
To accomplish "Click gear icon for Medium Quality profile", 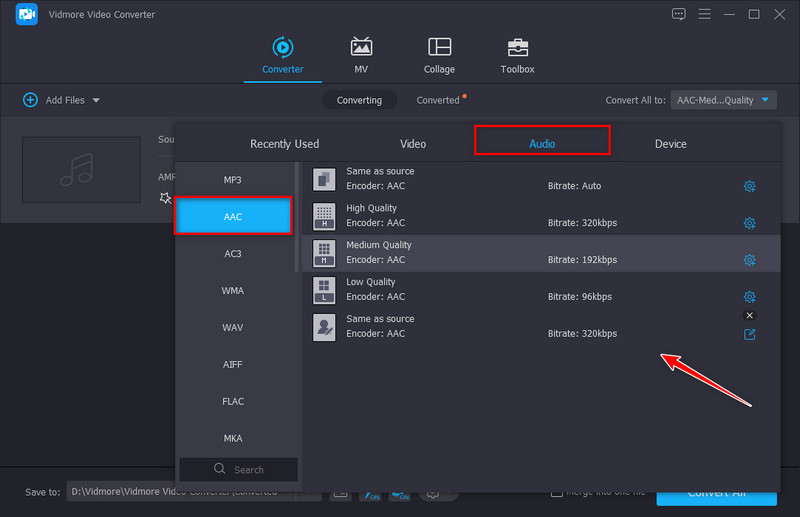I will [x=749, y=260].
